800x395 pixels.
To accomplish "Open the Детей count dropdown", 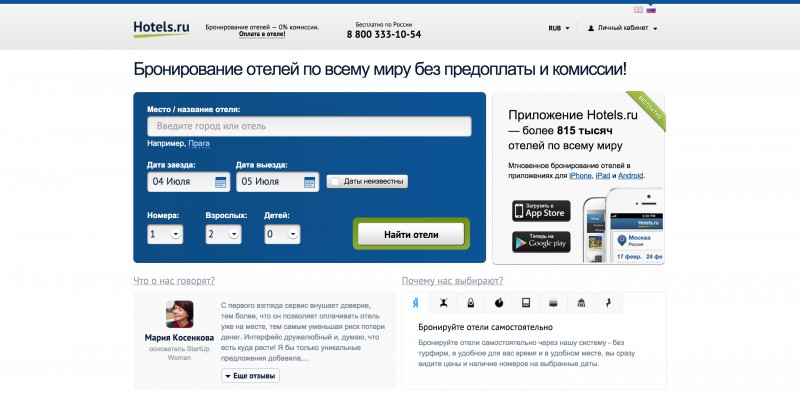I will (282, 234).
